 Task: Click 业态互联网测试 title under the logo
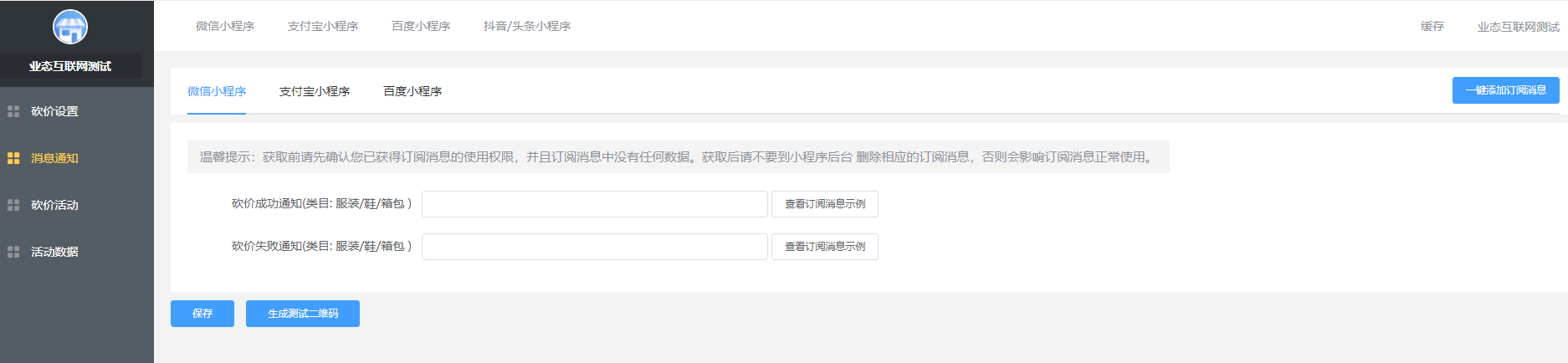click(x=70, y=66)
